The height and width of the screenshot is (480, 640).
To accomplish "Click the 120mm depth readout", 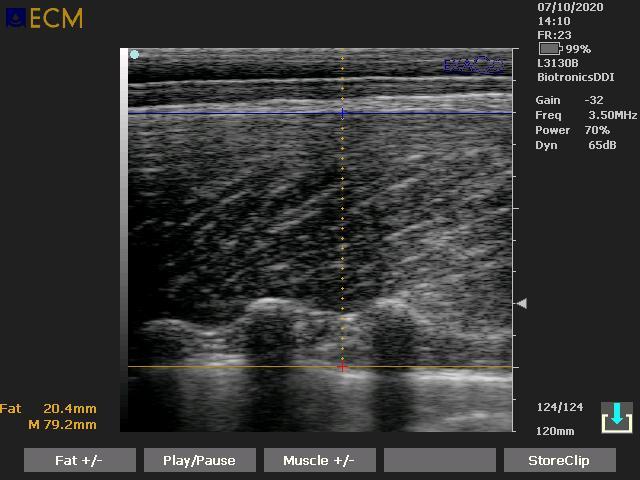I will pos(555,431).
